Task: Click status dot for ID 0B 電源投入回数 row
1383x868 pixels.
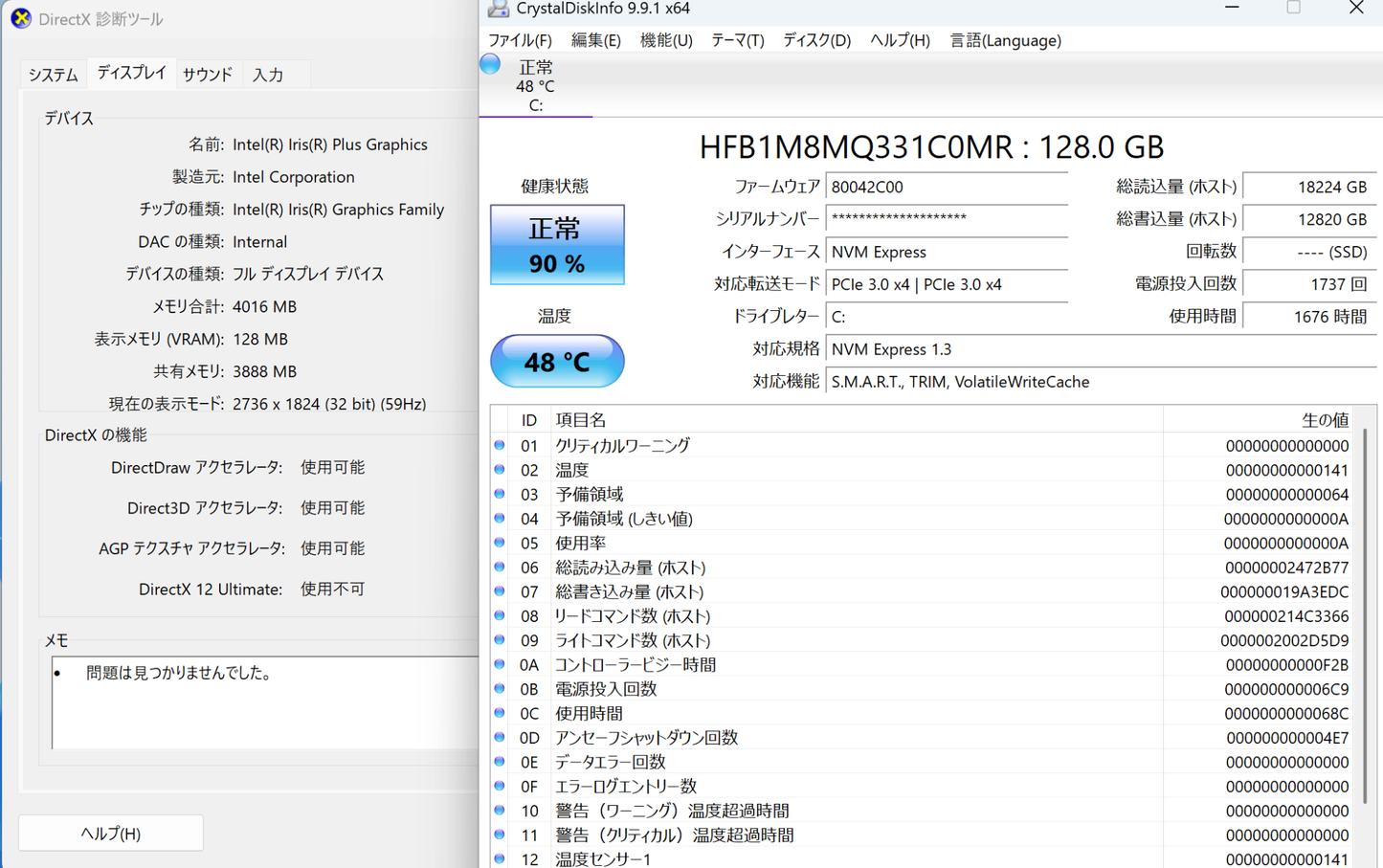Action: tap(500, 688)
